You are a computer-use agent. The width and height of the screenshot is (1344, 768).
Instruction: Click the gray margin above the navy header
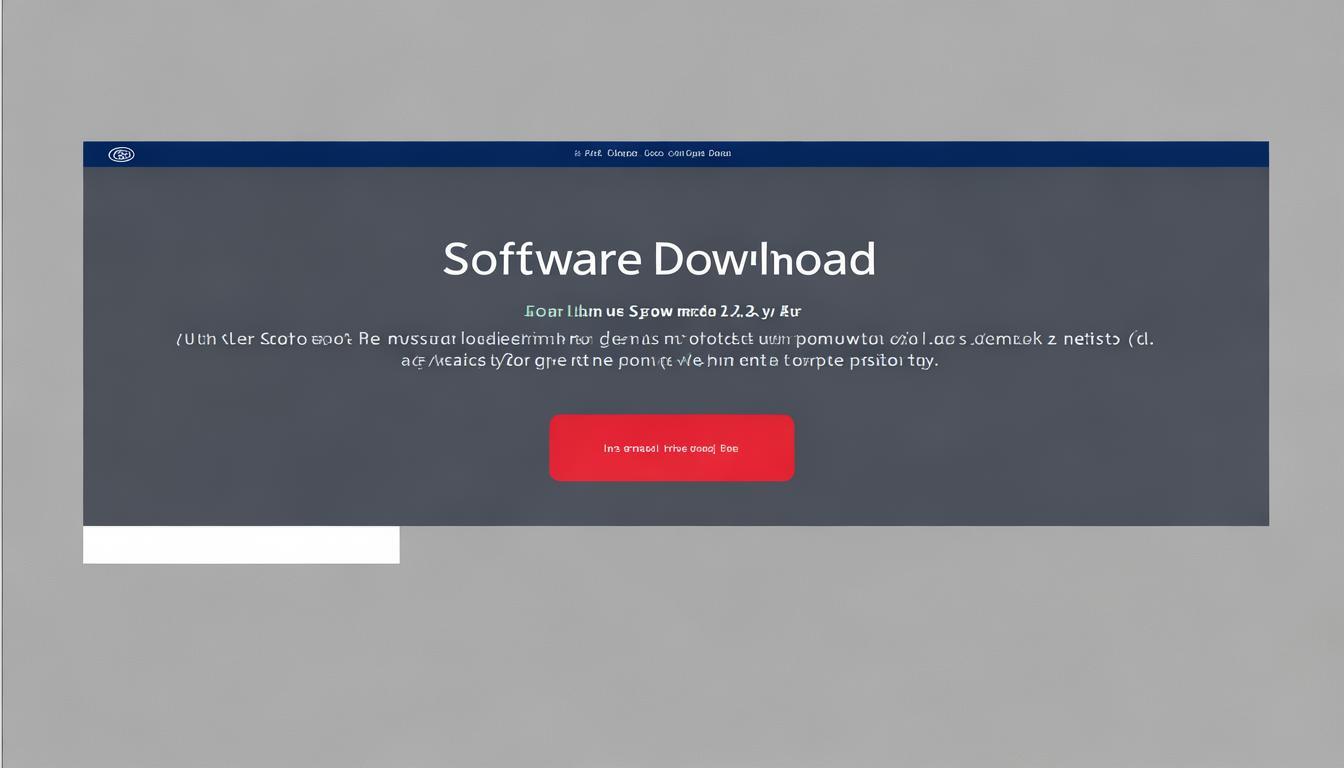pos(670,70)
